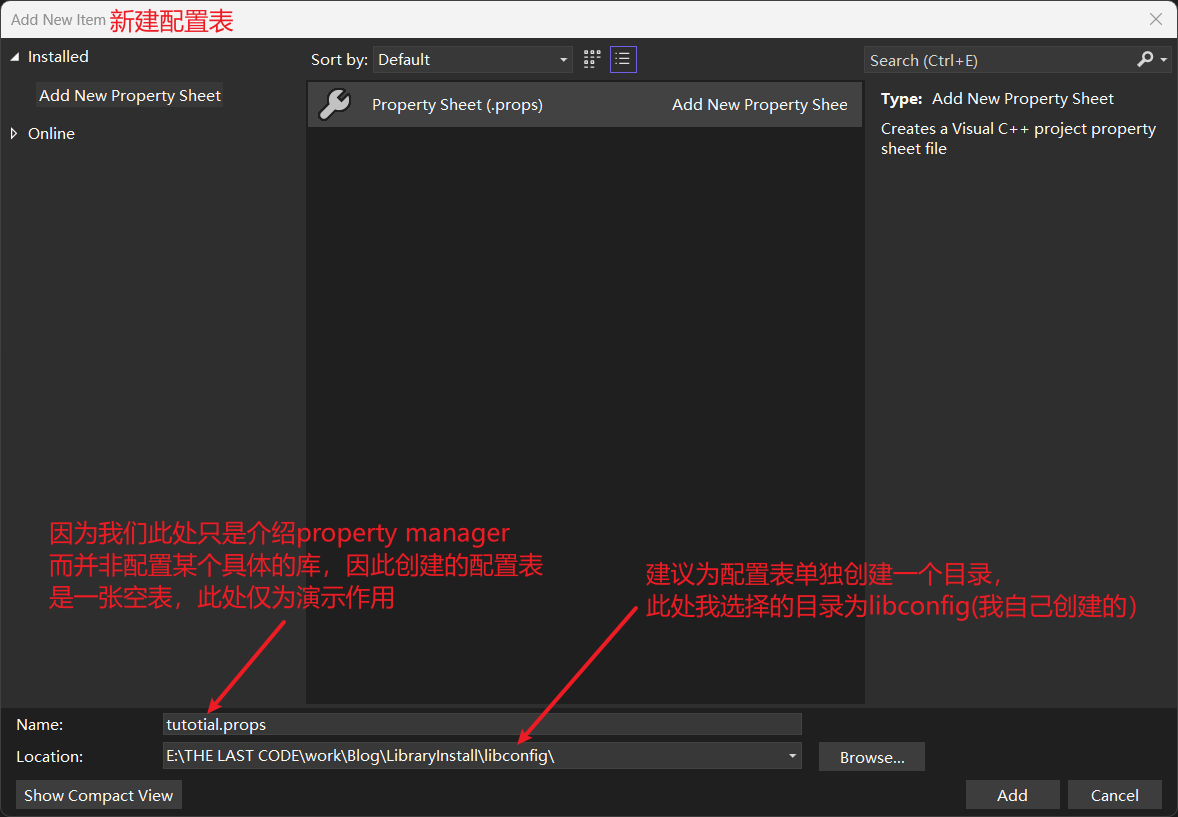
Task: Open the Sort by Default dropdown
Action: coord(473,59)
